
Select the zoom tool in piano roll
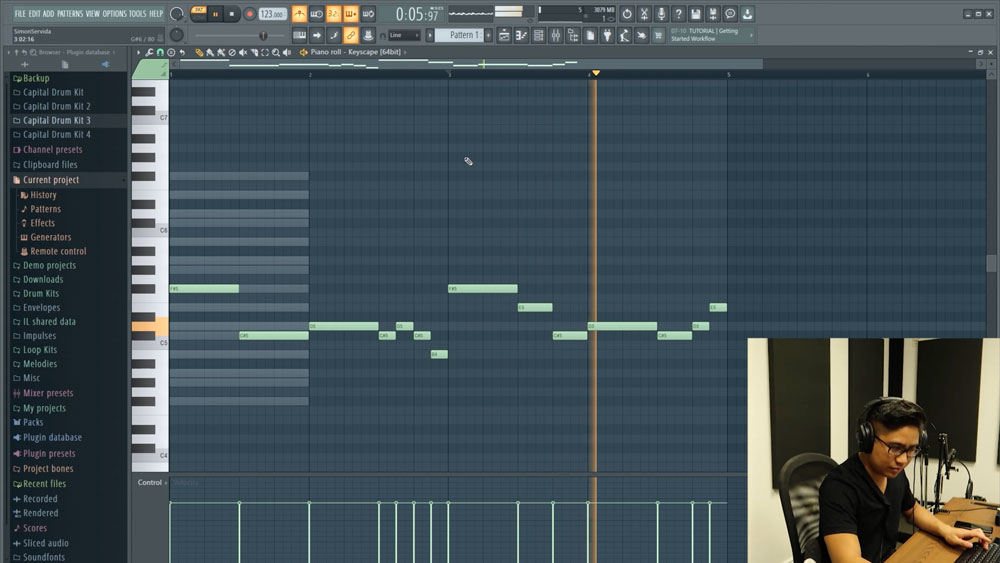(x=276, y=52)
